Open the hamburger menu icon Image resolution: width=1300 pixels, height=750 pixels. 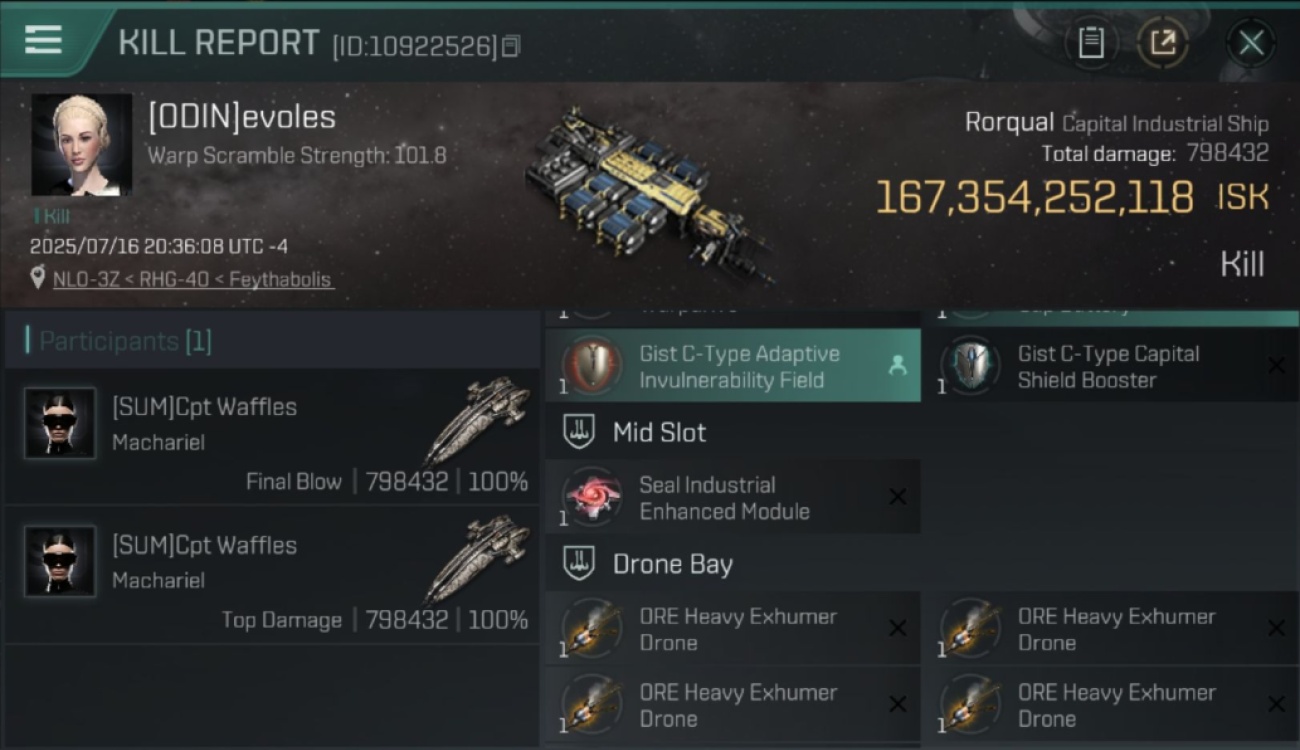(43, 40)
